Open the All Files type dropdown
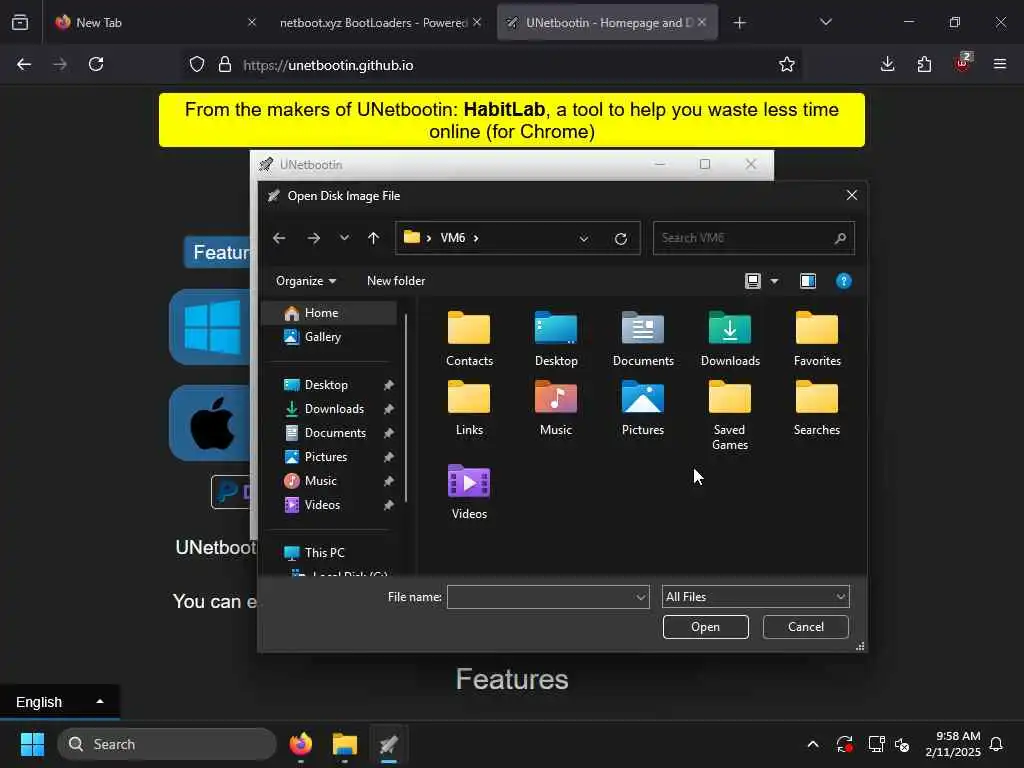 [x=756, y=597]
